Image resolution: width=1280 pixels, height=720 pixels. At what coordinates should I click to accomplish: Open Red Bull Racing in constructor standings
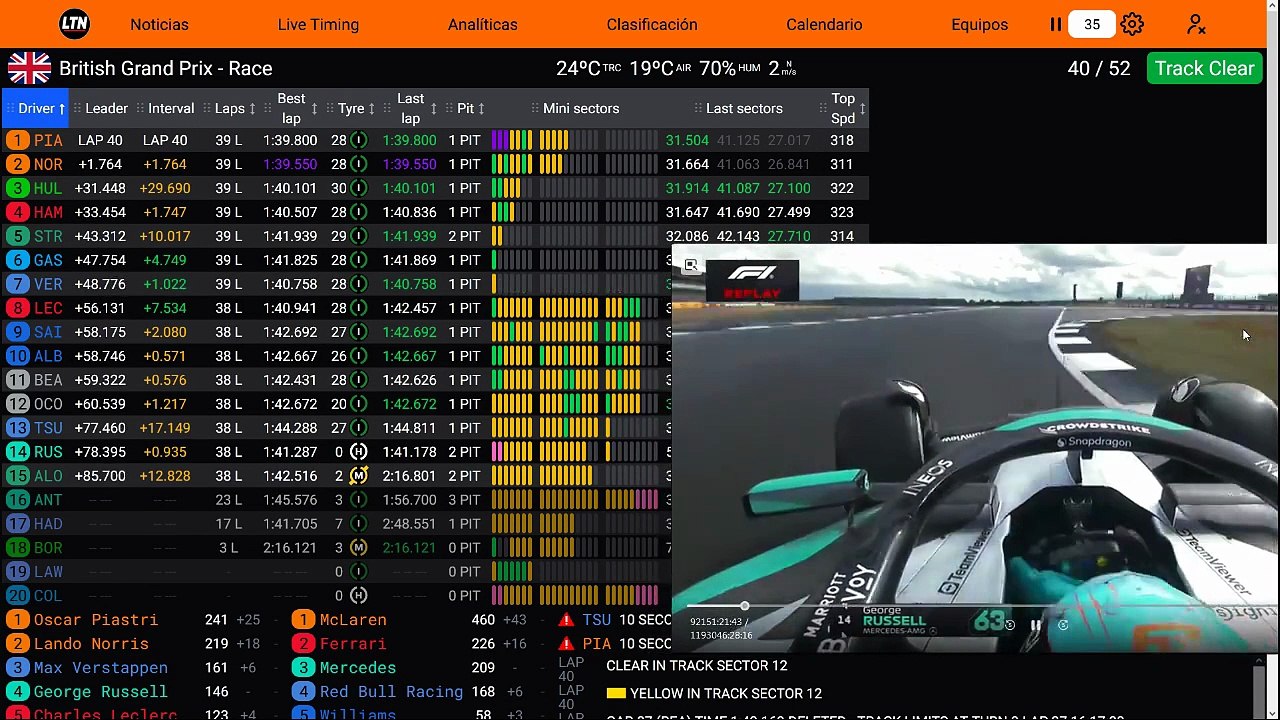(x=391, y=692)
